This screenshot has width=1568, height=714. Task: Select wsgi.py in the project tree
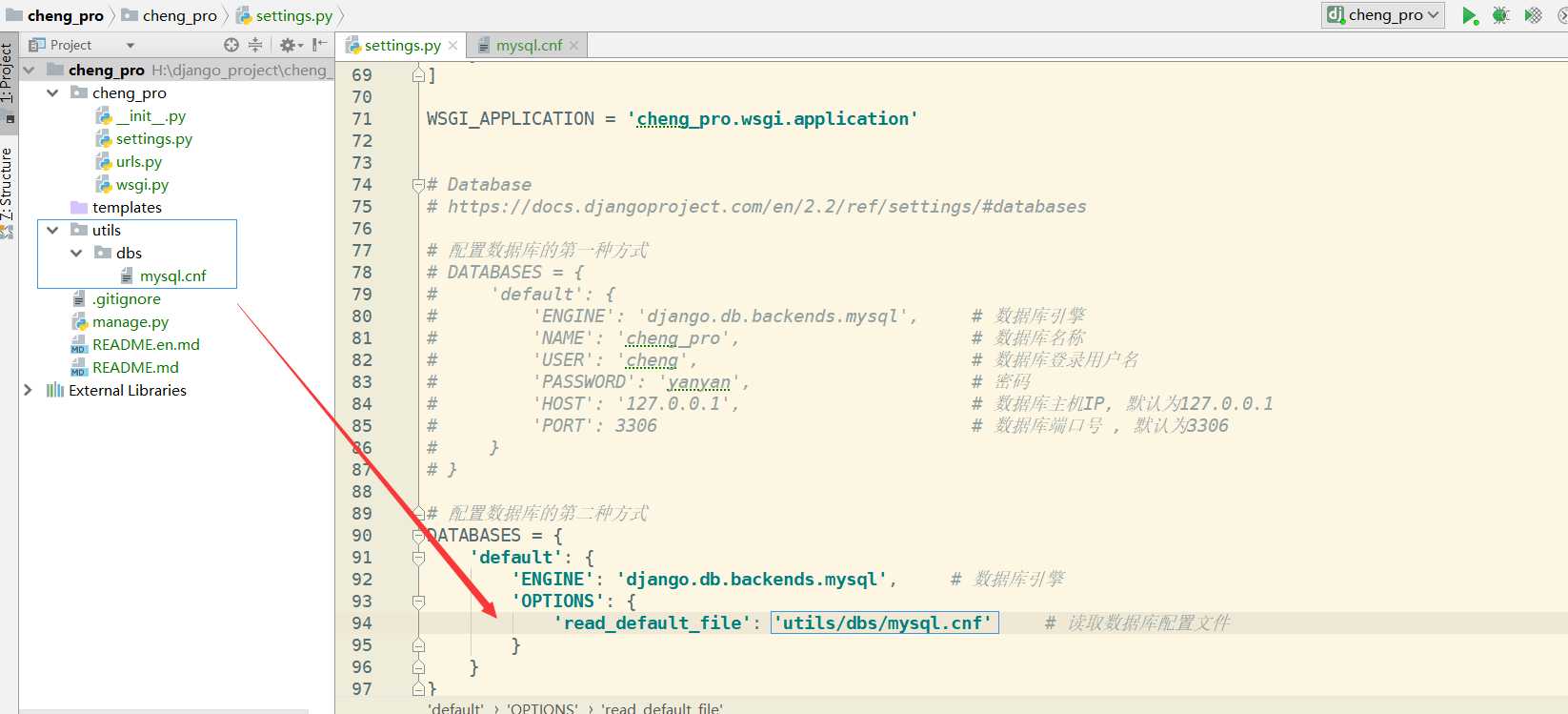coord(132,184)
